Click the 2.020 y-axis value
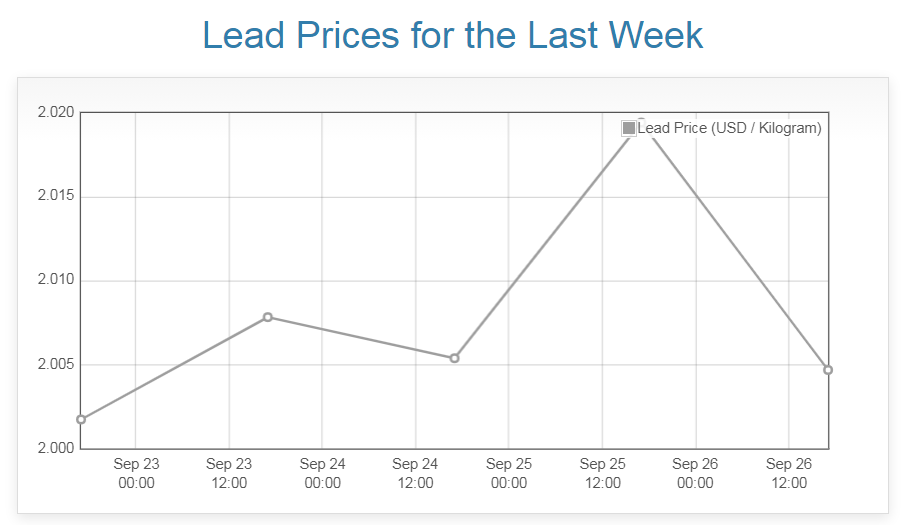The width and height of the screenshot is (905, 525). [x=56, y=113]
